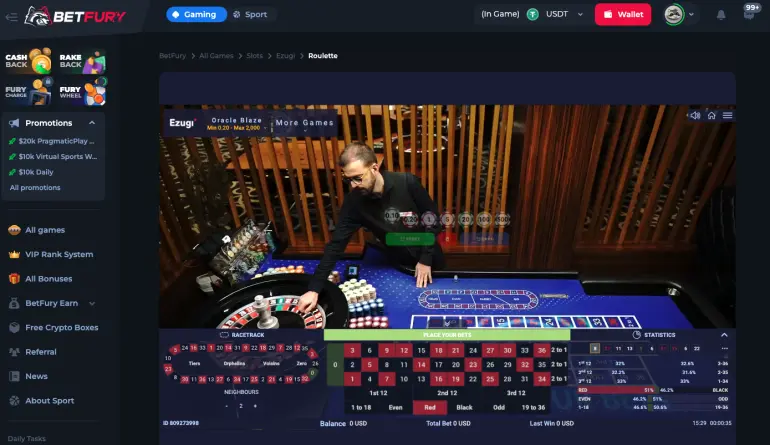The width and height of the screenshot is (770, 445).
Task: Open the USDT currency dropdown
Action: [x=580, y=15]
